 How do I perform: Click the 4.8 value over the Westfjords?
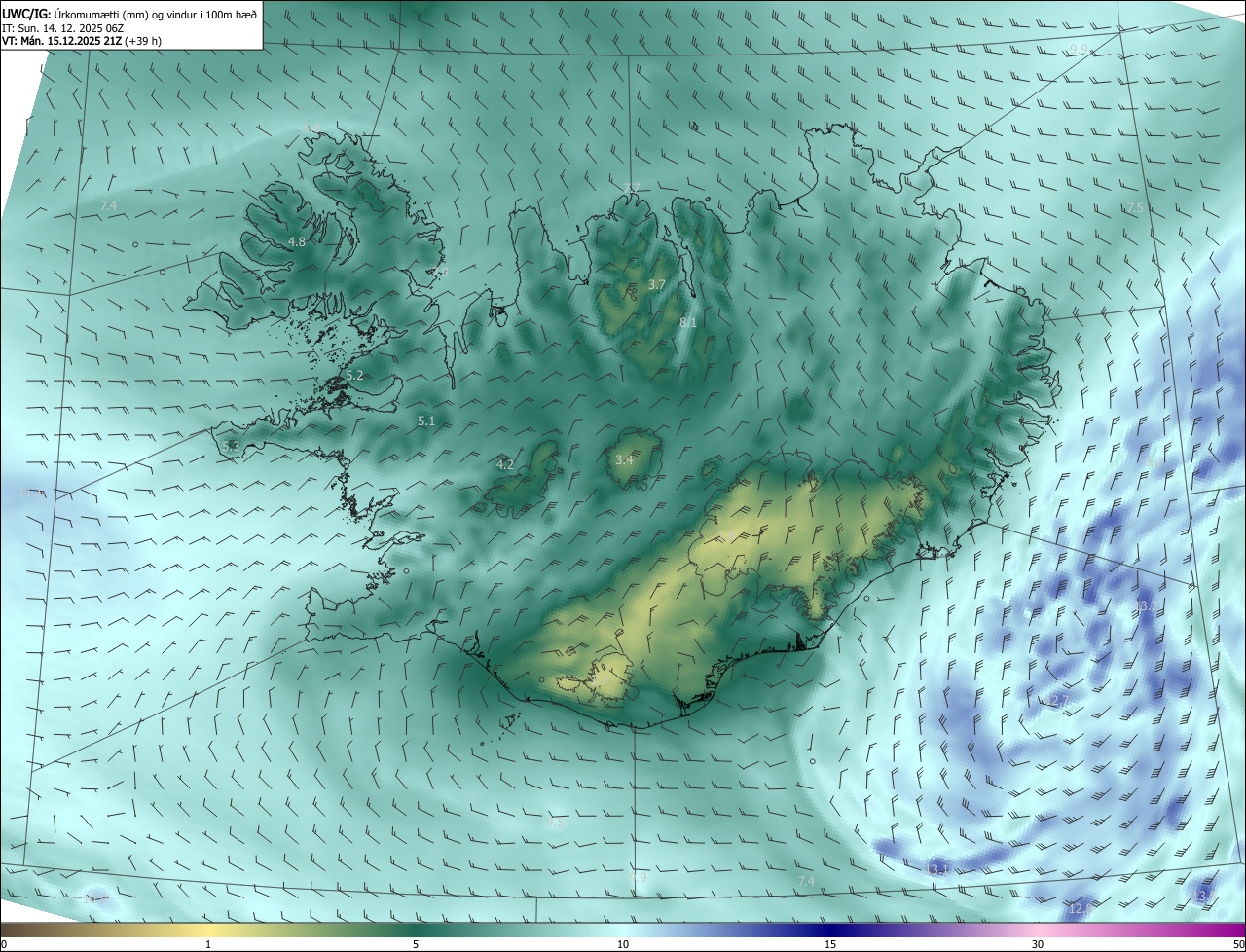pos(297,241)
